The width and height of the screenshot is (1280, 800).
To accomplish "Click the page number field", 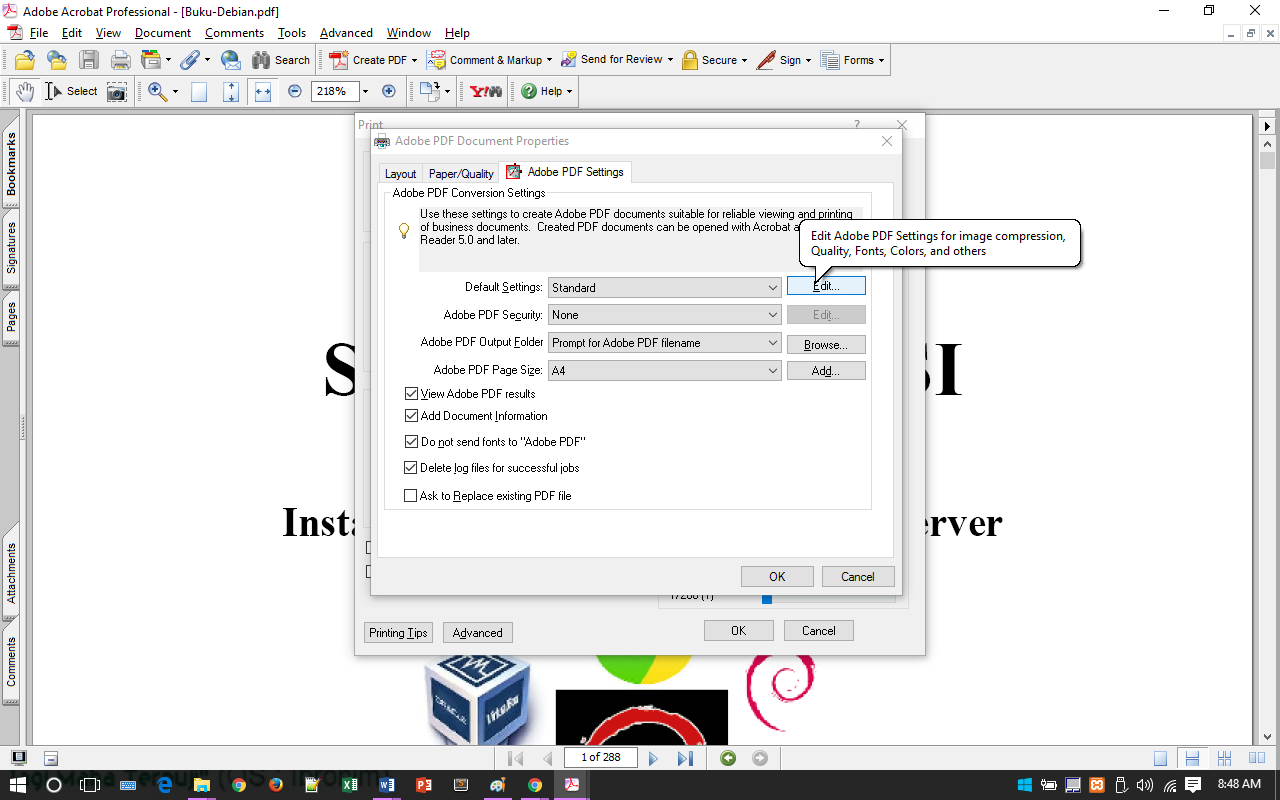I will click(601, 758).
